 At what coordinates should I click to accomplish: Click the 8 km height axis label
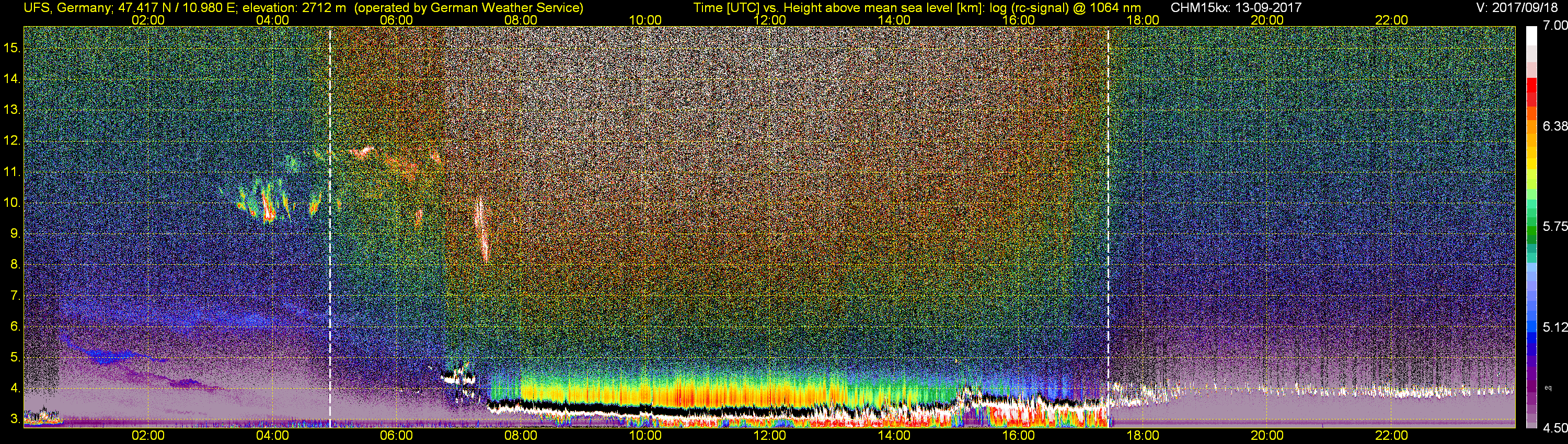point(15,265)
